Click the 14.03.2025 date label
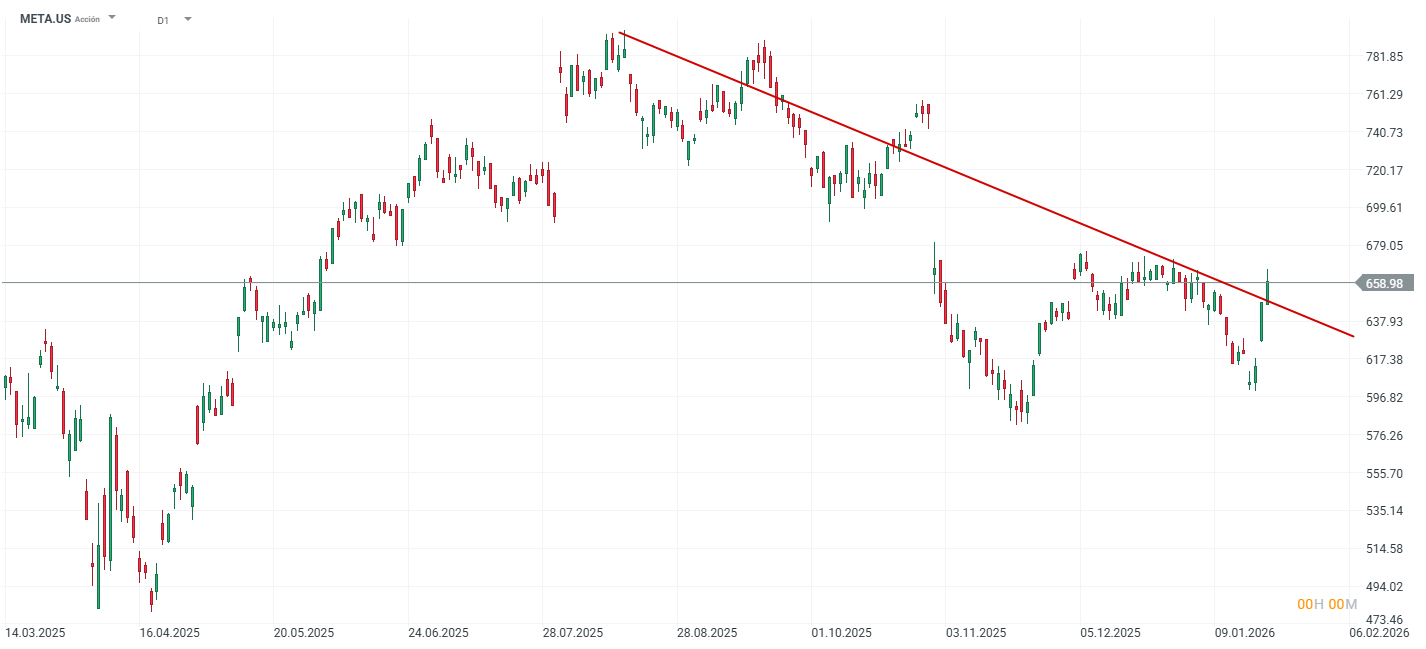This screenshot has height=649, width=1426. point(34,633)
